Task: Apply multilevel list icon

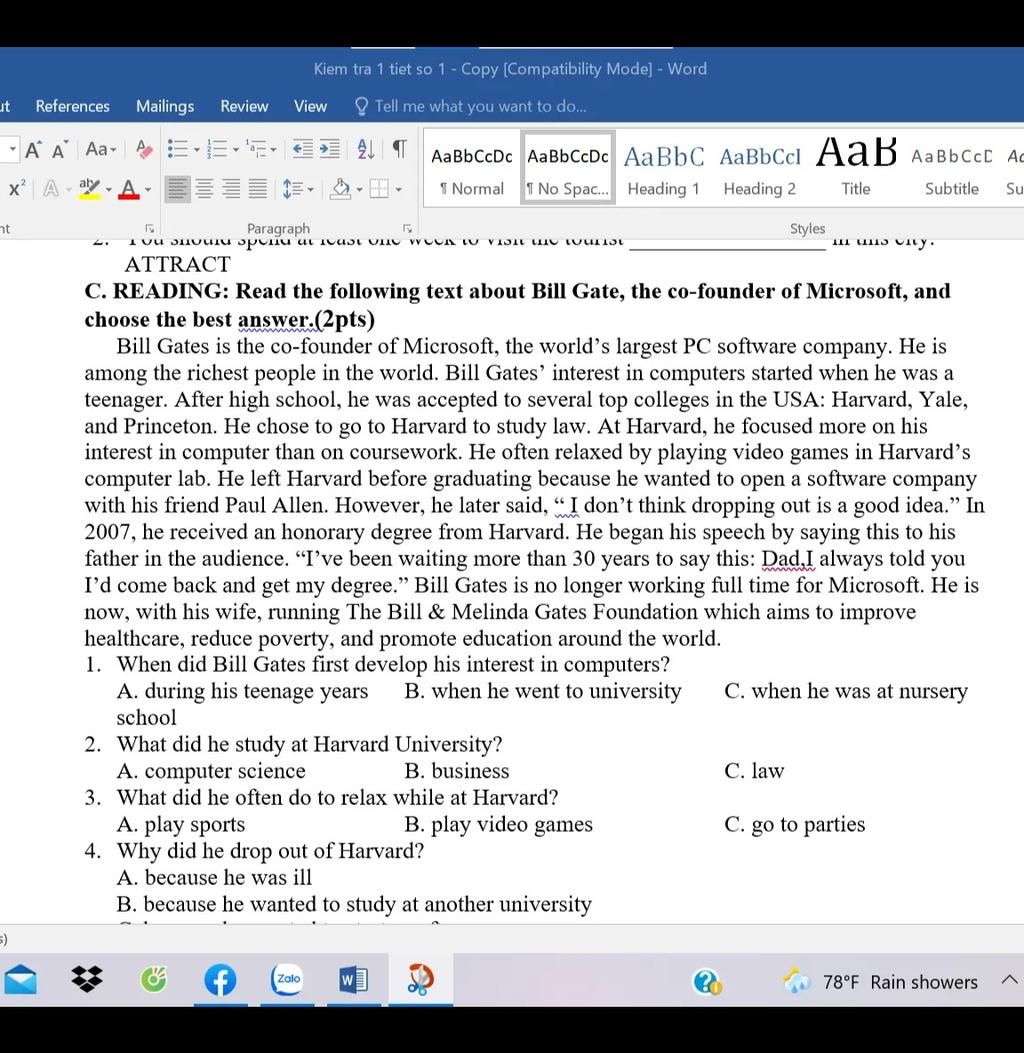Action: coord(256,148)
